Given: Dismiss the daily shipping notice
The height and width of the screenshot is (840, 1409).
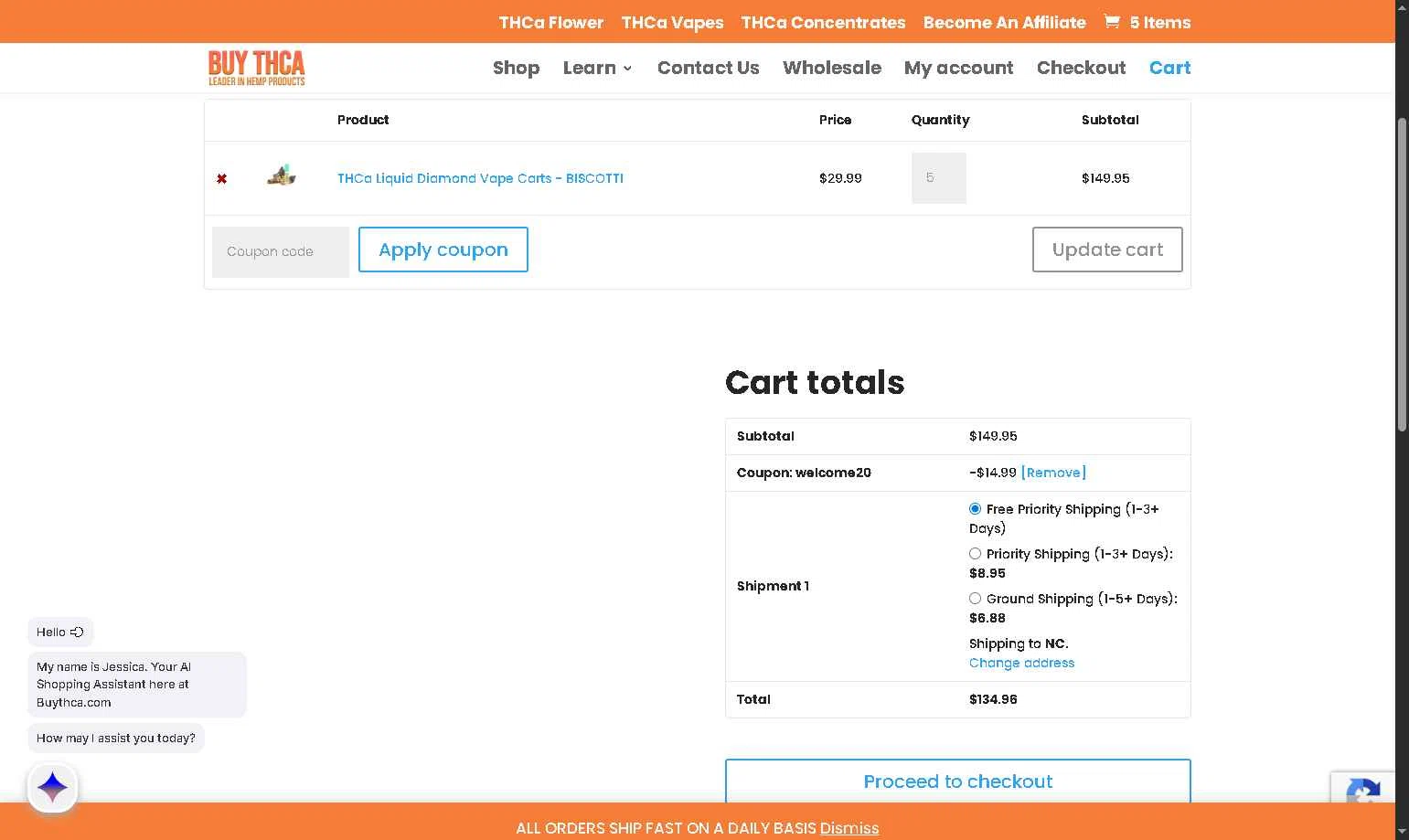Looking at the screenshot, I should point(849,828).
